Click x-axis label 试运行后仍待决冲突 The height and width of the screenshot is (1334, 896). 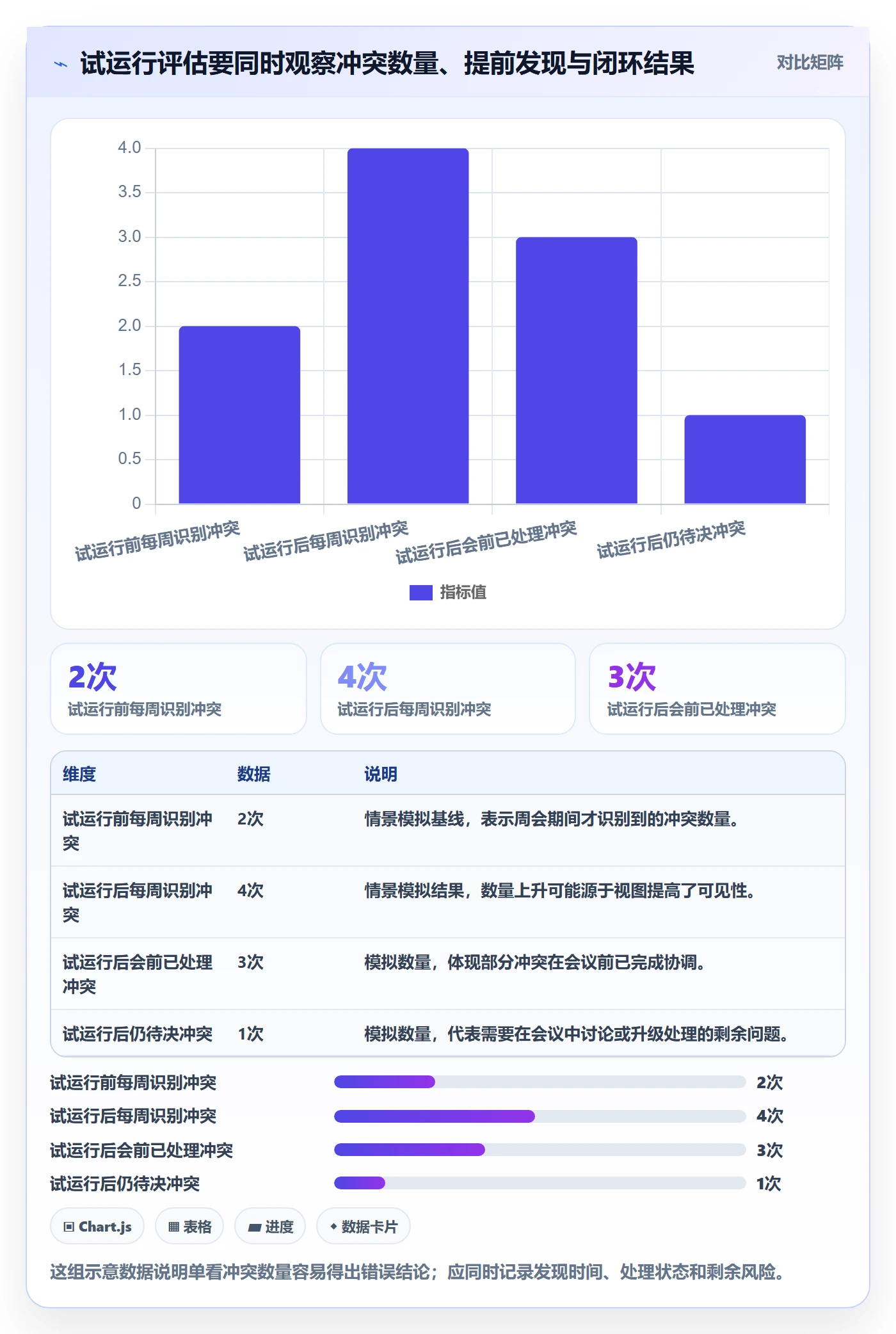pyautogui.click(x=671, y=540)
